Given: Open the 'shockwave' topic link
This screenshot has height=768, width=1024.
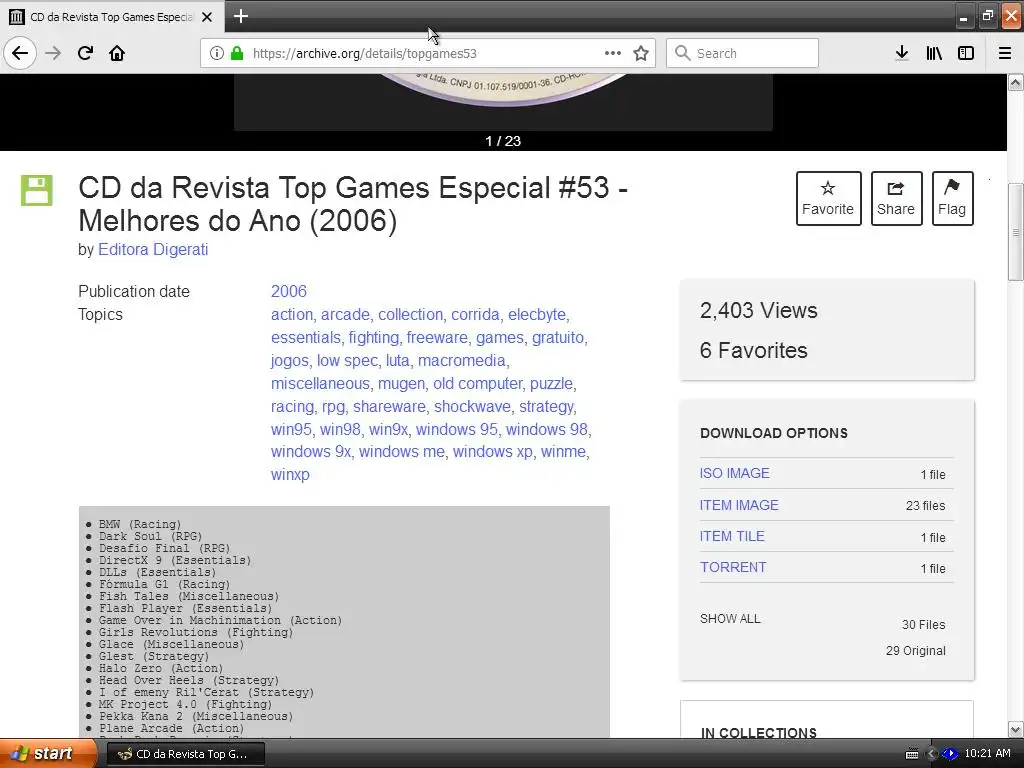Looking at the screenshot, I should 472,406.
